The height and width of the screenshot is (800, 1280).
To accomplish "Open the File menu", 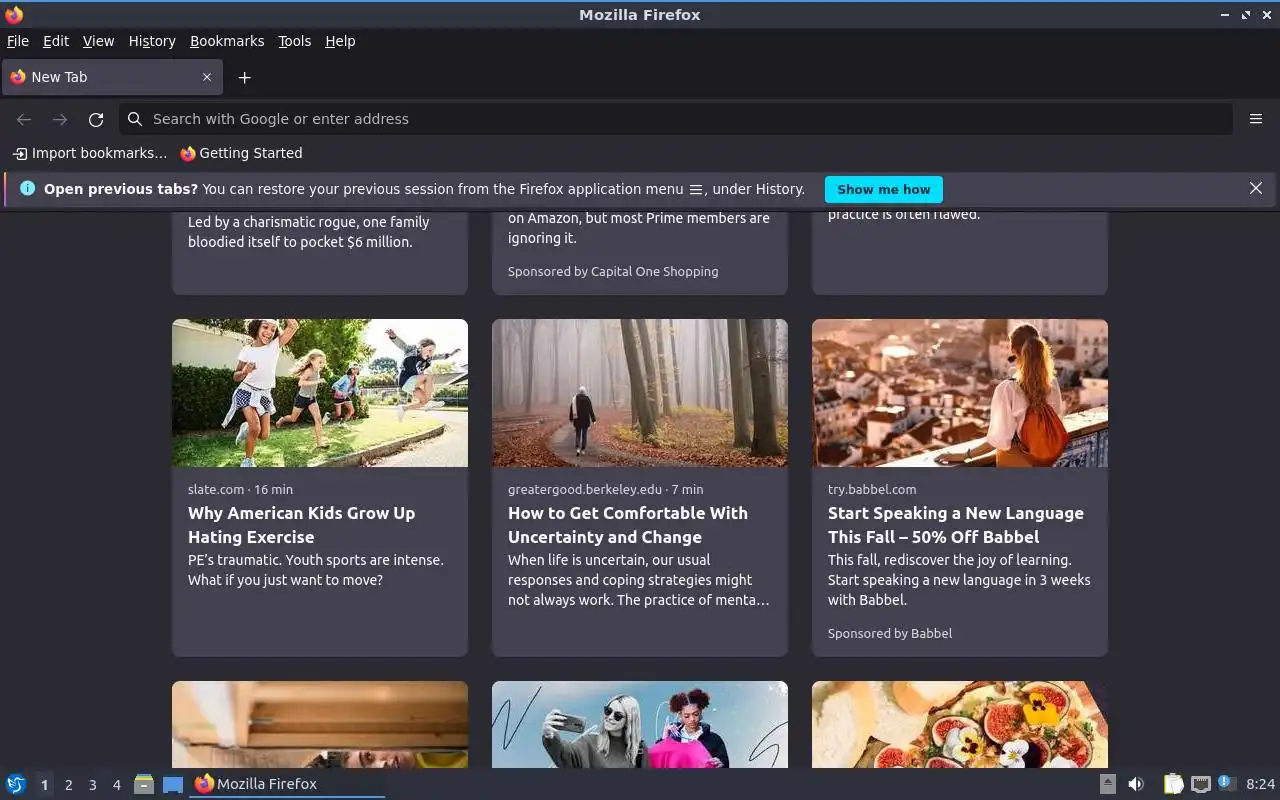I will [18, 41].
